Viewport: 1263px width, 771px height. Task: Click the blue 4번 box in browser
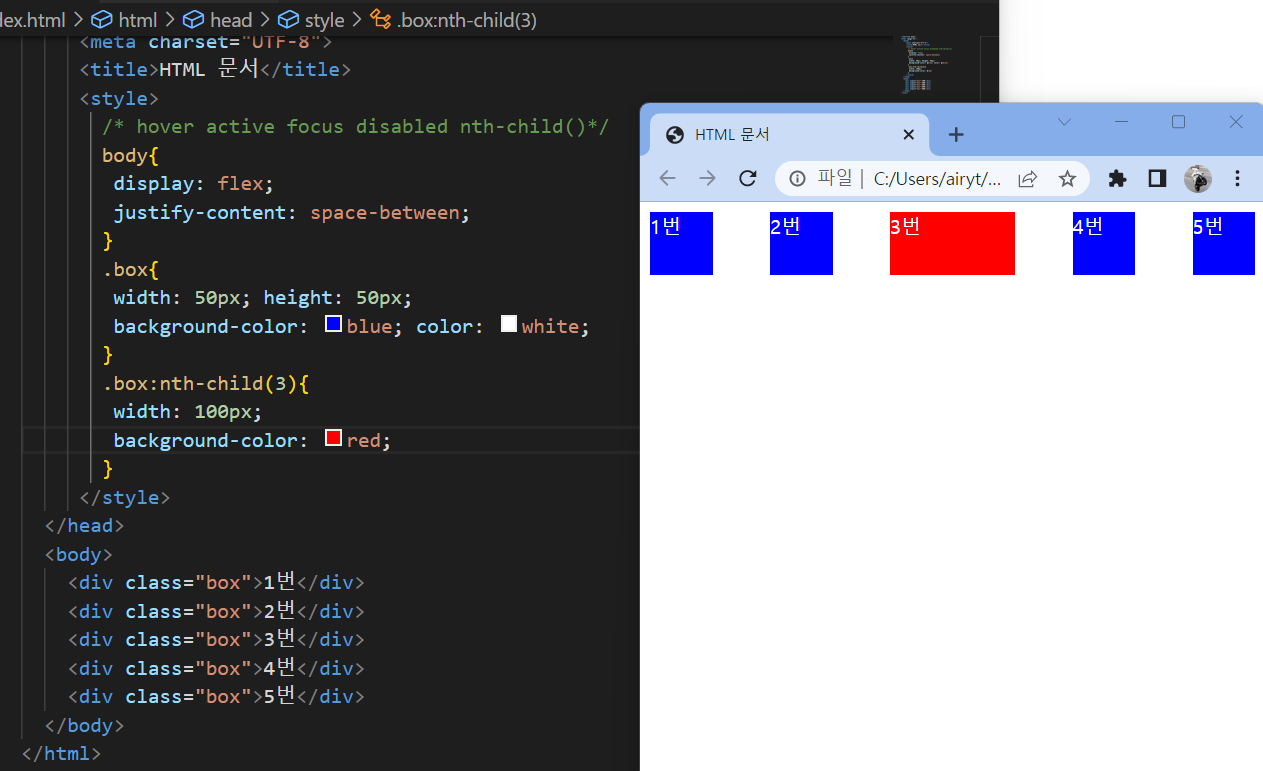pyautogui.click(x=1104, y=243)
